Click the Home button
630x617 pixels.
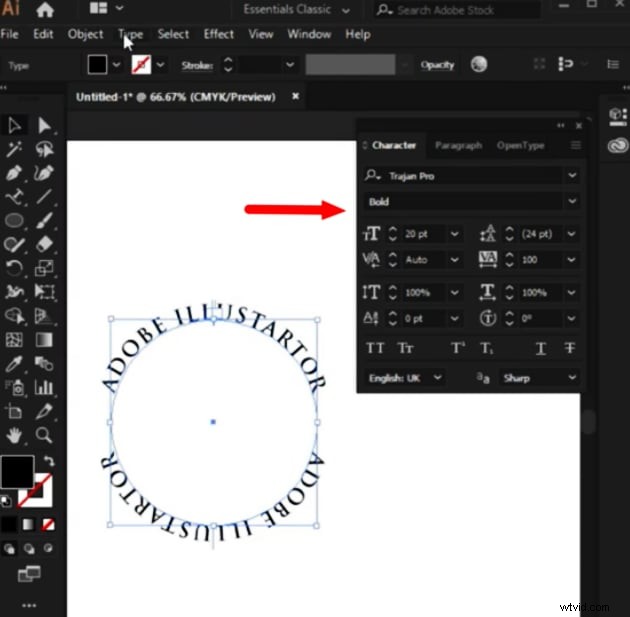pyautogui.click(x=45, y=10)
